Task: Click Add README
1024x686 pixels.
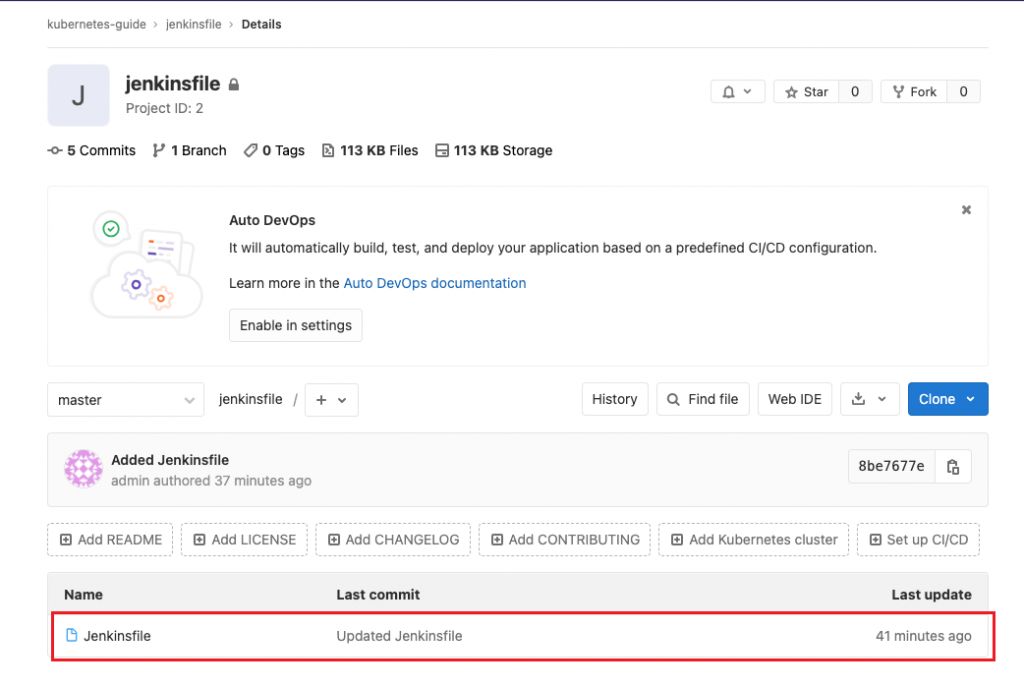Action: point(110,540)
